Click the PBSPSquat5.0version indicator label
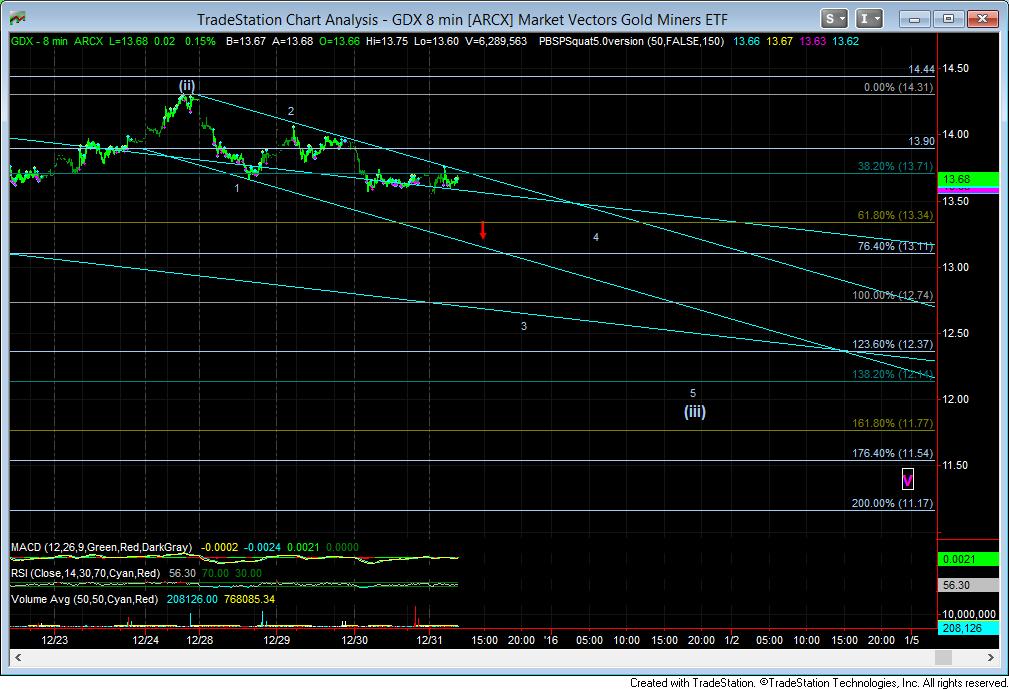The image size is (1009, 689). point(631,41)
